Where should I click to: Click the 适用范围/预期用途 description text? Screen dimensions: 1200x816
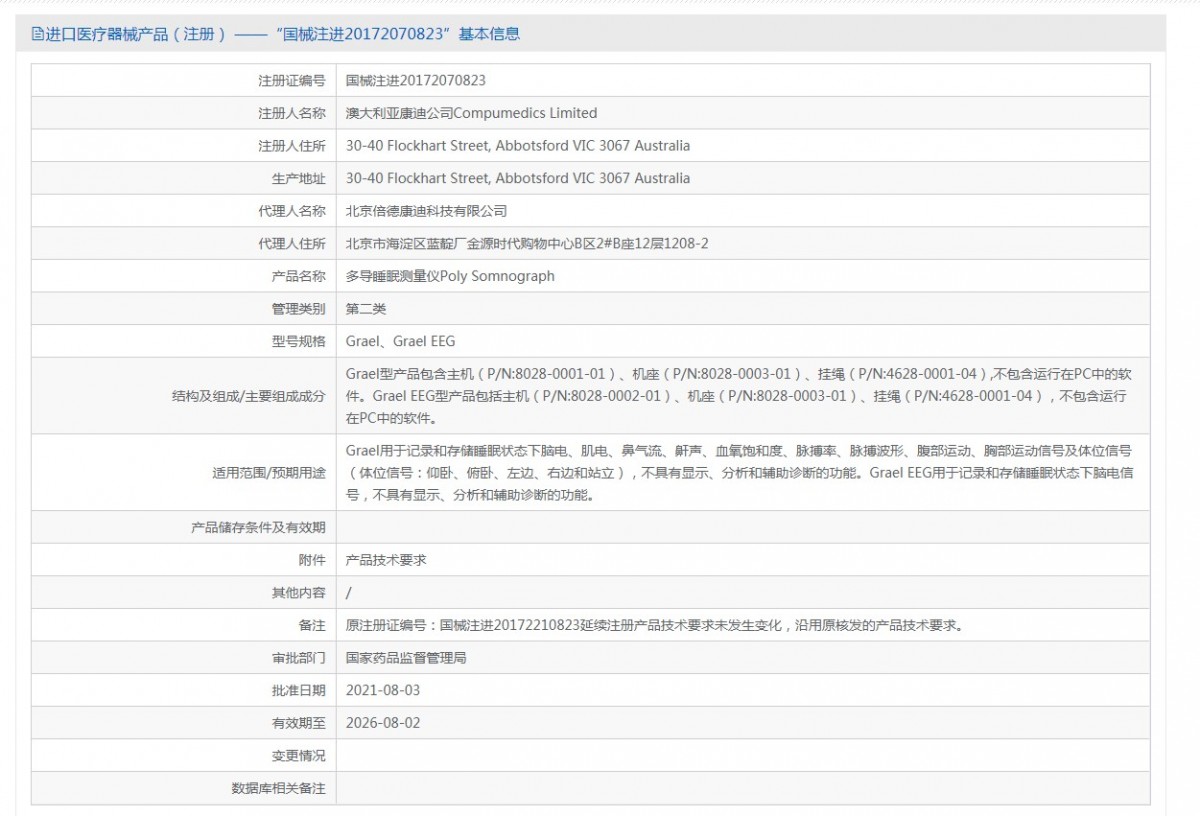point(740,472)
